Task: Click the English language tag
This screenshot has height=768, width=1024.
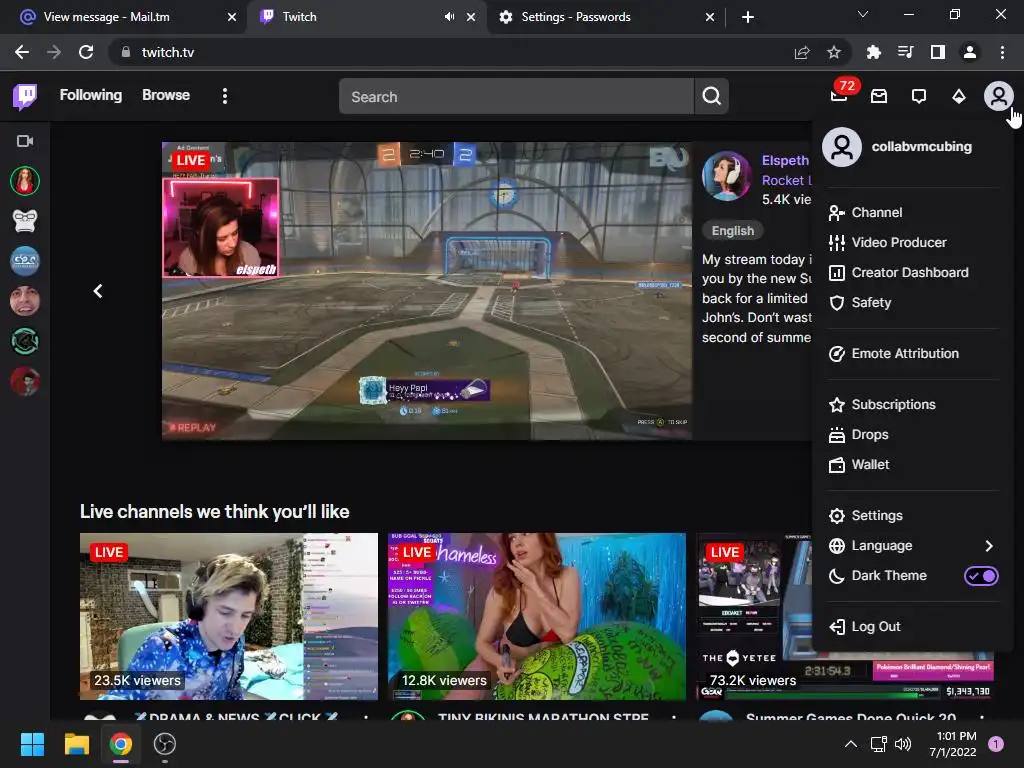Action: pos(733,231)
